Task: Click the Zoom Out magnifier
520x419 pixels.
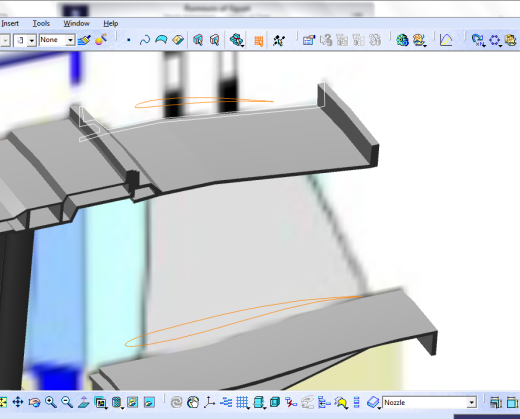Action: (x=67, y=402)
